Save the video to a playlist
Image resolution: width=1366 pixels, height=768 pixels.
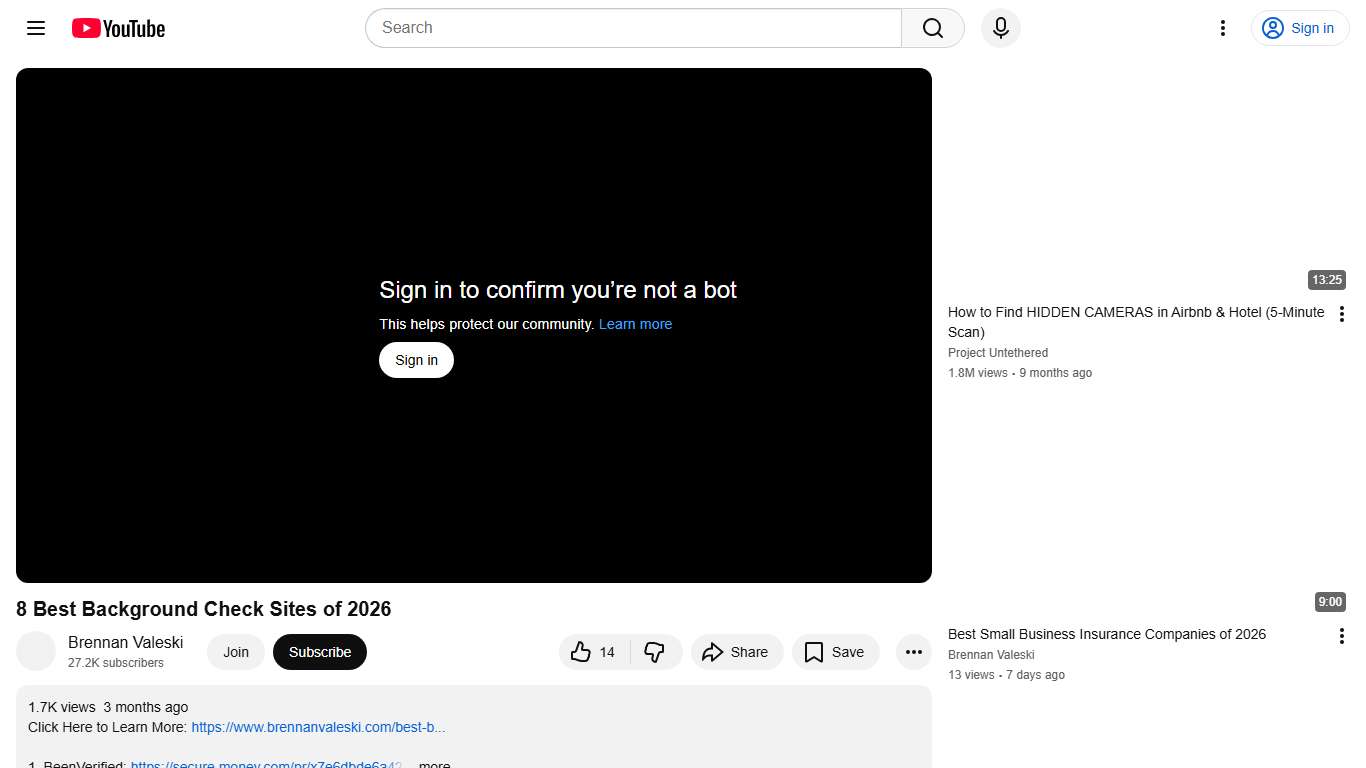tap(835, 652)
